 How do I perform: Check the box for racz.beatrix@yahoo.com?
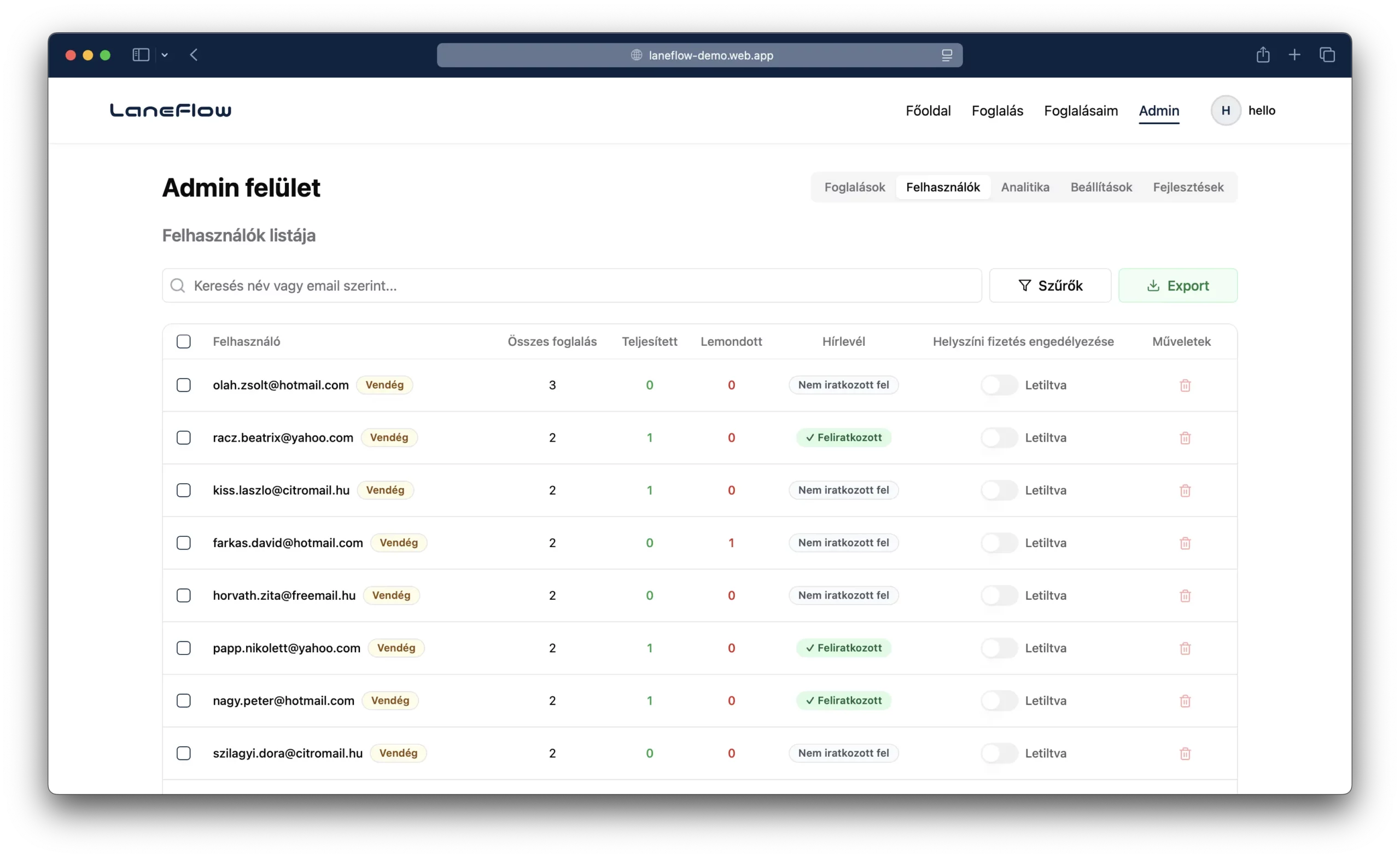[184, 438]
